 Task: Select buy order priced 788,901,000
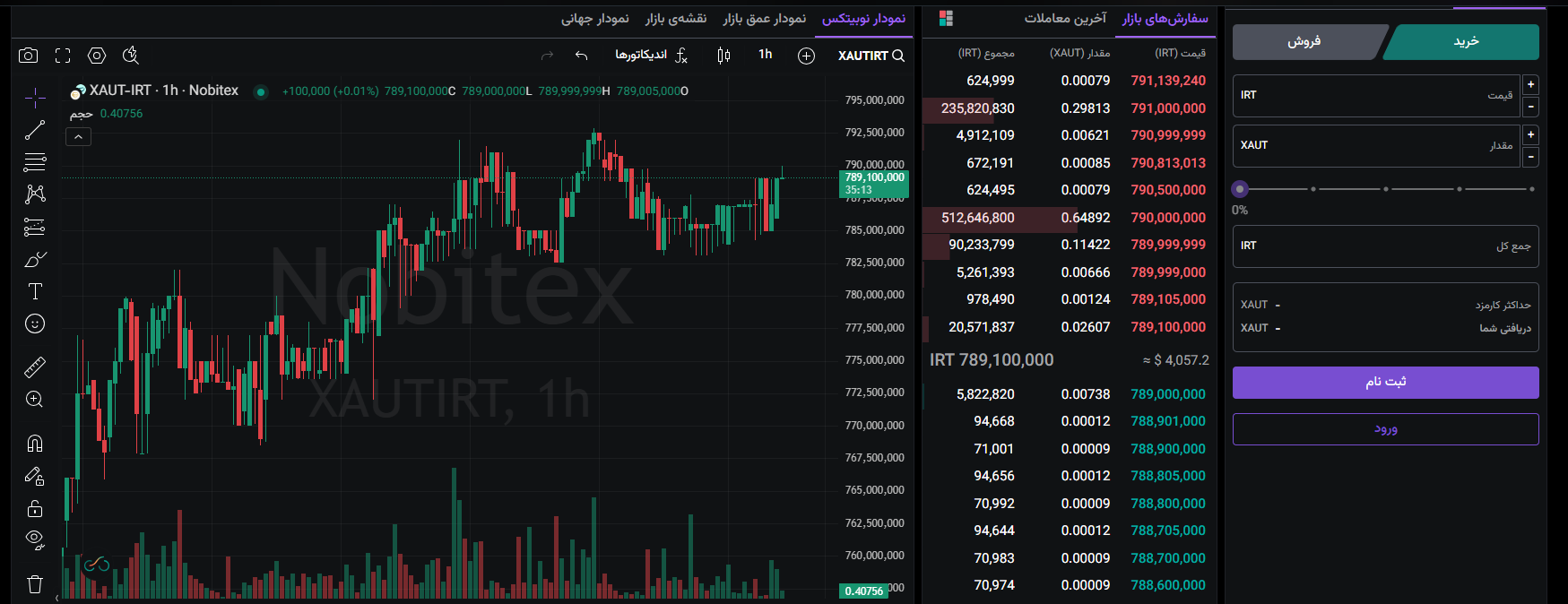click(1069, 421)
